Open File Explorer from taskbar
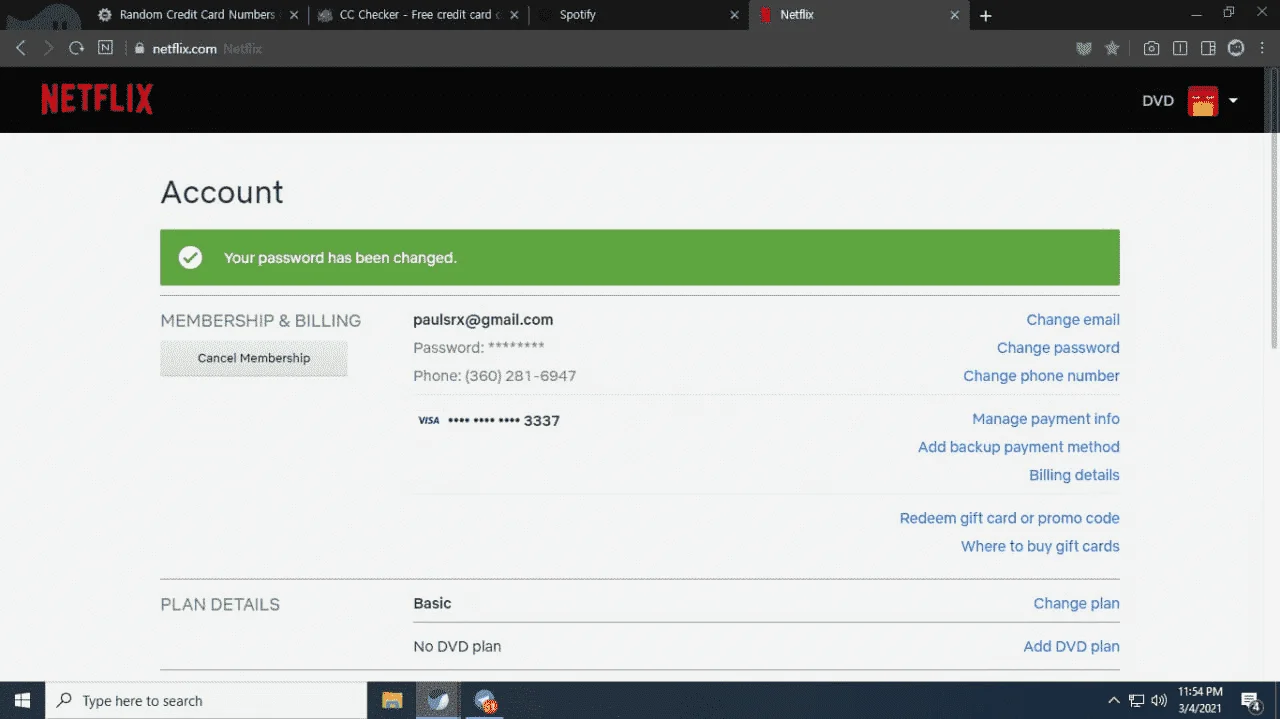 coord(392,701)
